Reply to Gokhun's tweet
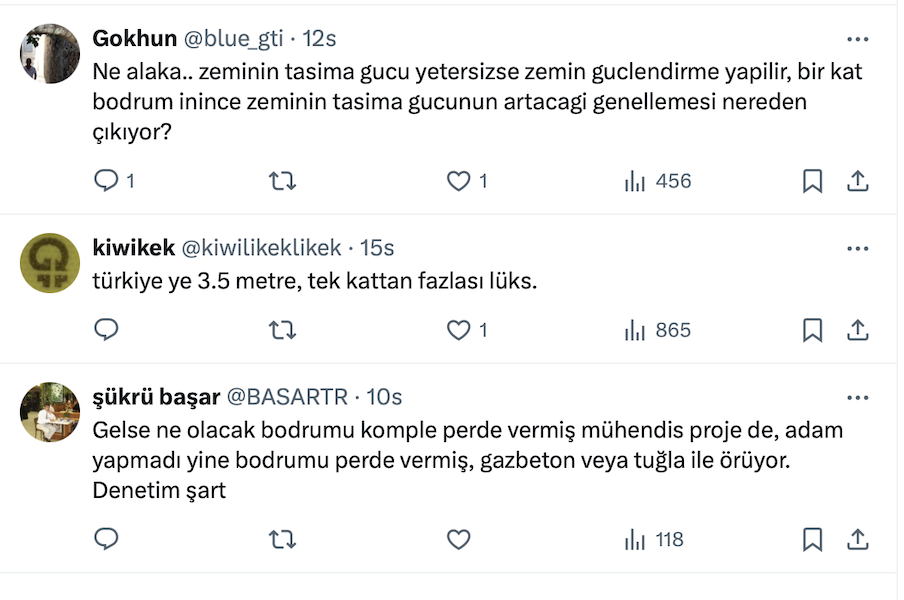The image size is (904, 600). pos(107,181)
